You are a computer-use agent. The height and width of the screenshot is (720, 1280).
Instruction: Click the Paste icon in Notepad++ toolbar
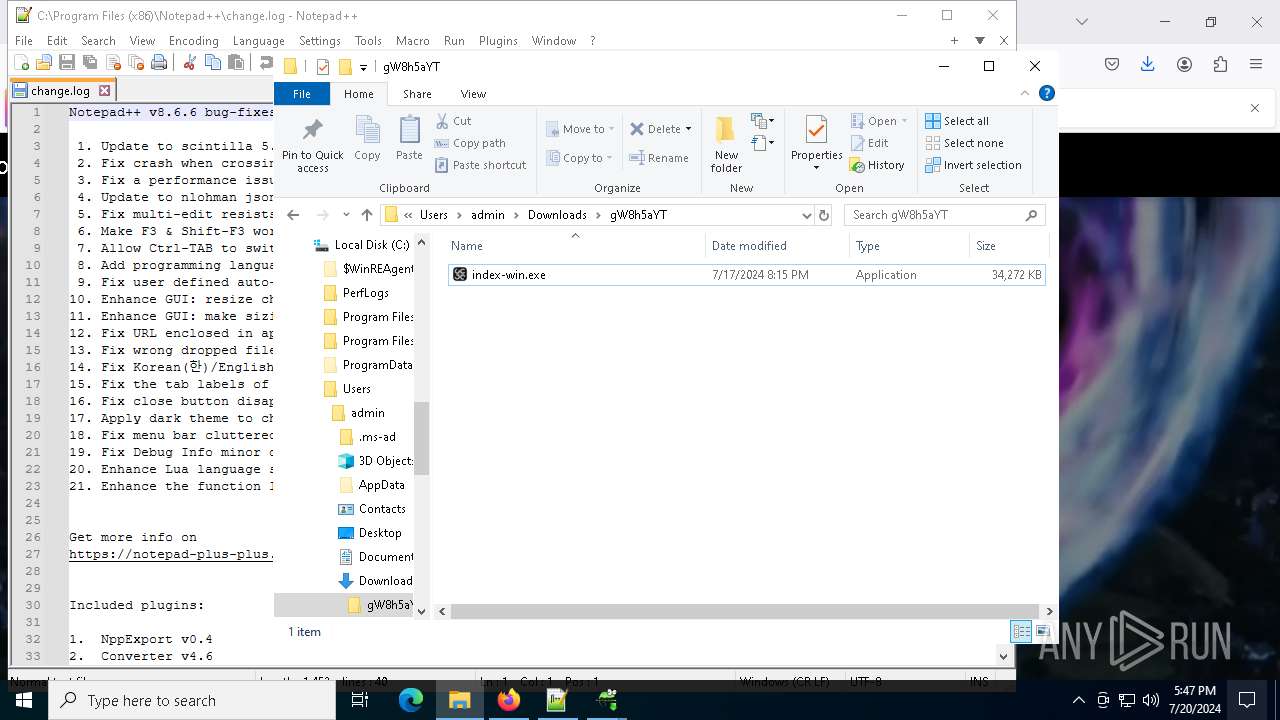236,62
